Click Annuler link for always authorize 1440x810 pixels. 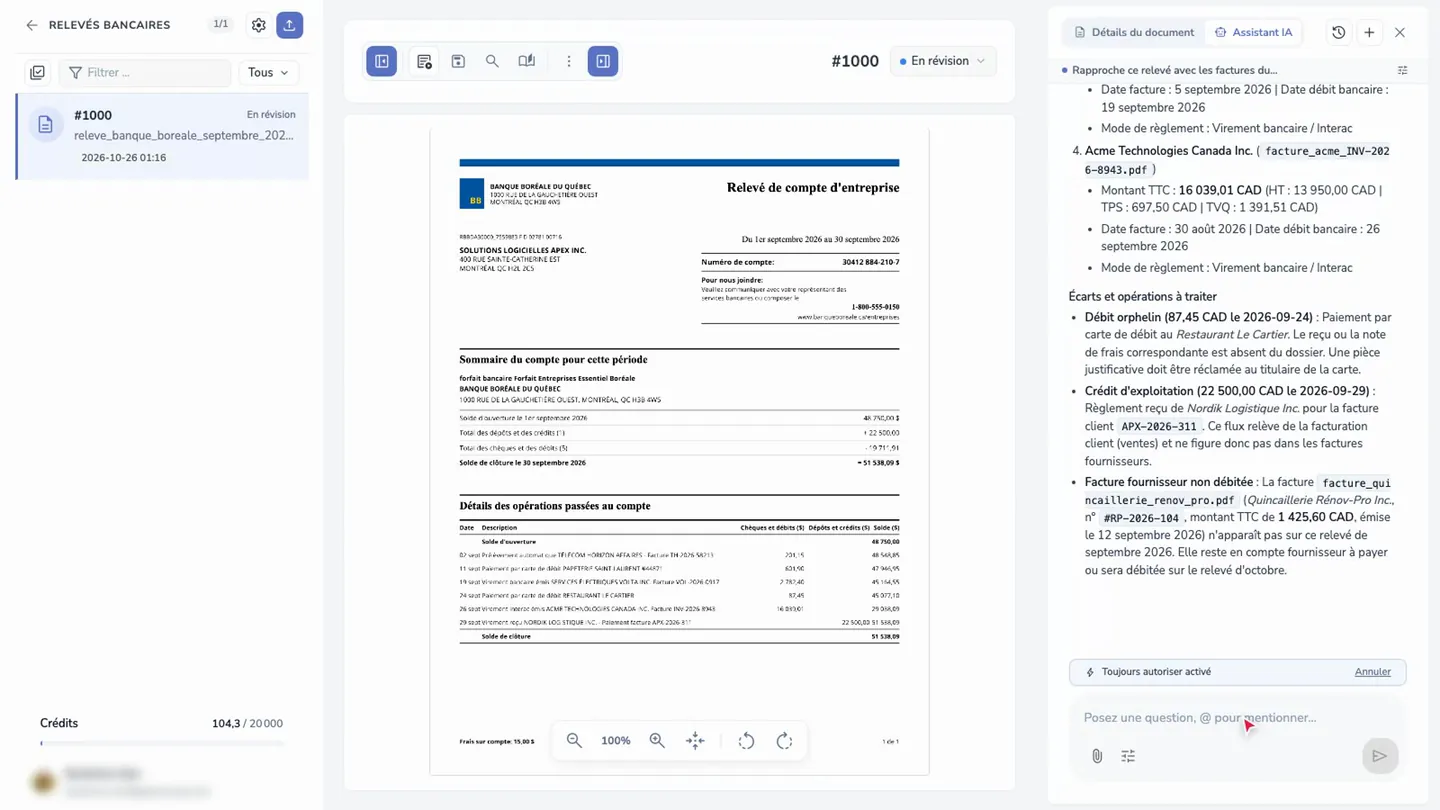[1373, 672]
